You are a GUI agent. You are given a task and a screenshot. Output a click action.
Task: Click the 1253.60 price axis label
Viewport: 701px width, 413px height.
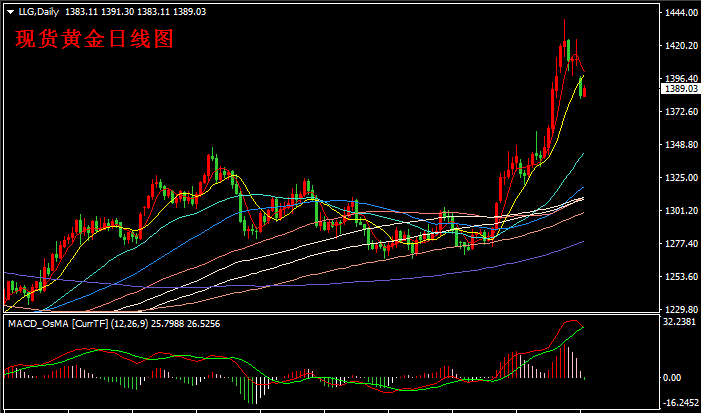[681, 277]
